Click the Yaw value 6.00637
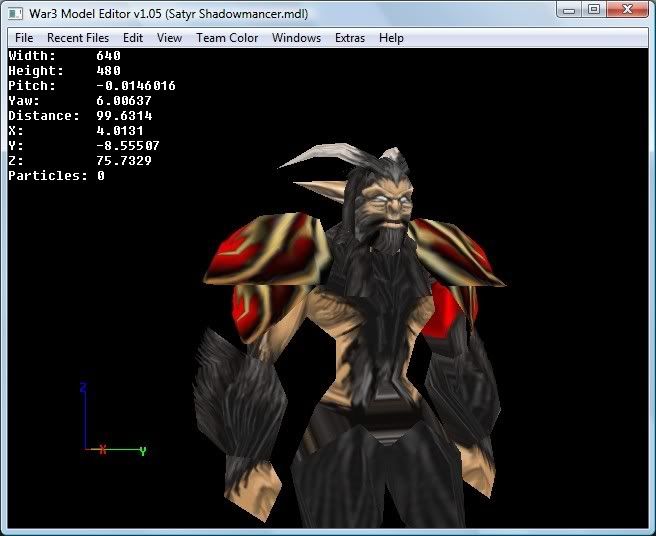Screen dimensions: 656x536 point(124,101)
